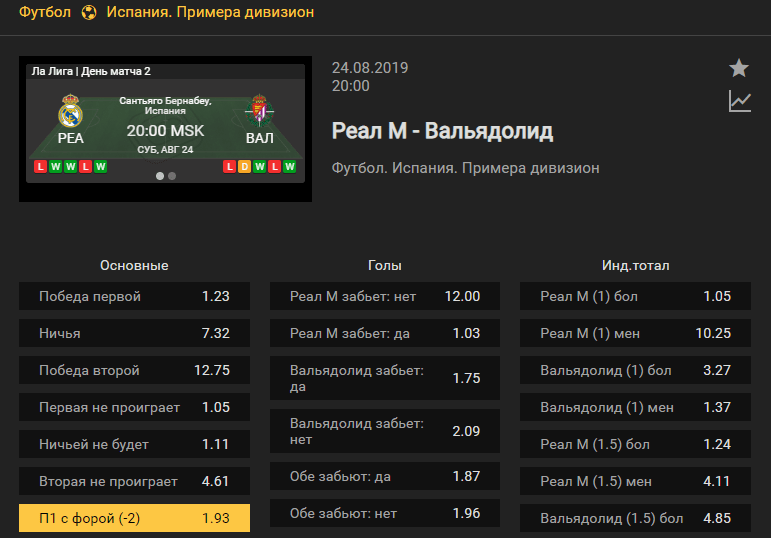Click the match title Реал М - Вальядолид
Image resolution: width=771 pixels, height=538 pixels.
[x=442, y=131]
